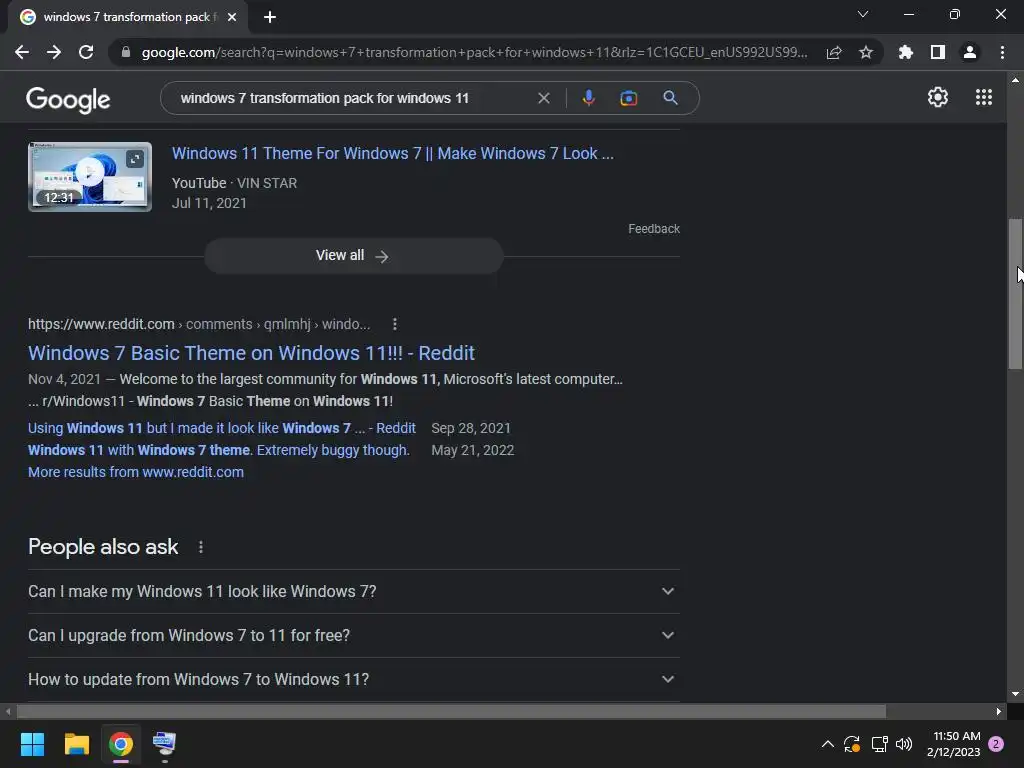Expand 'How to update from Windows 7 to Windows 11?'
The width and height of the screenshot is (1024, 768).
[x=353, y=679]
